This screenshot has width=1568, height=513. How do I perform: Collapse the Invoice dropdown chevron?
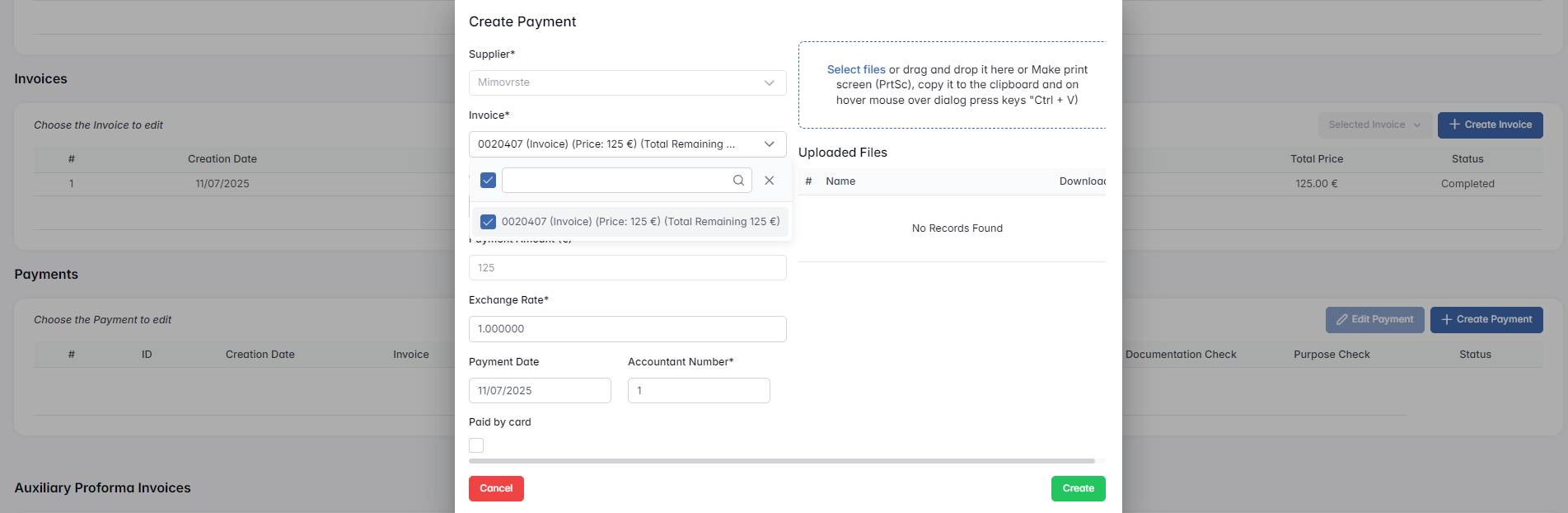point(769,144)
